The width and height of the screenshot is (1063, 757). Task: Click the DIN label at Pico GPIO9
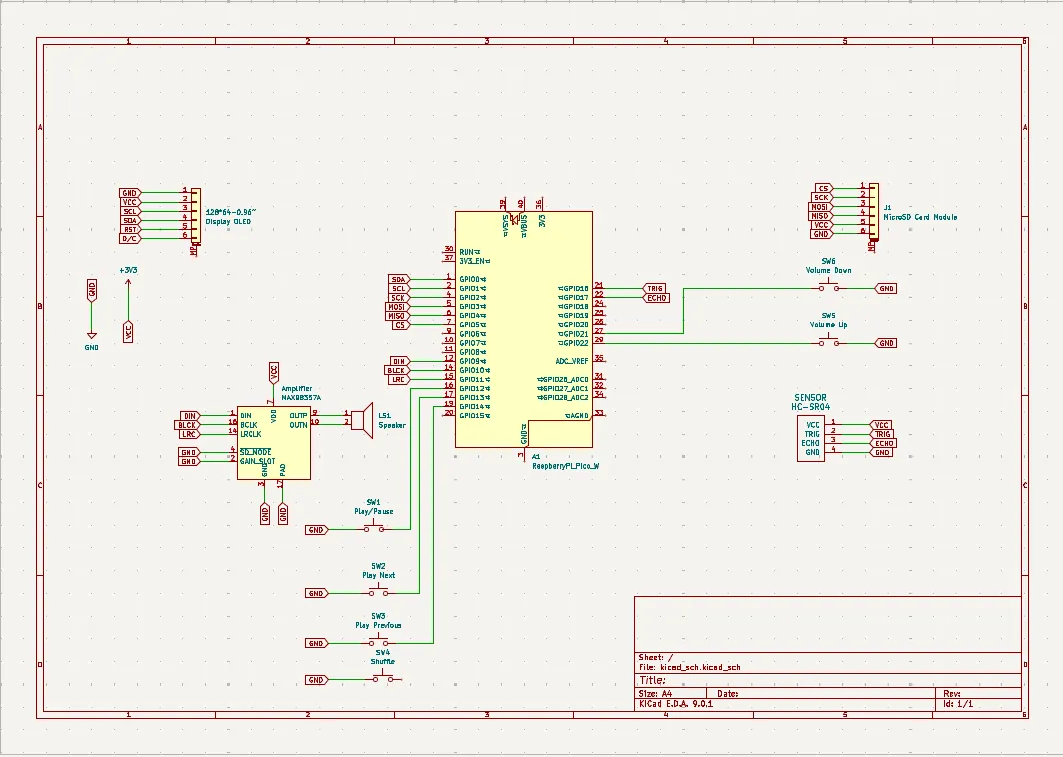coord(399,361)
